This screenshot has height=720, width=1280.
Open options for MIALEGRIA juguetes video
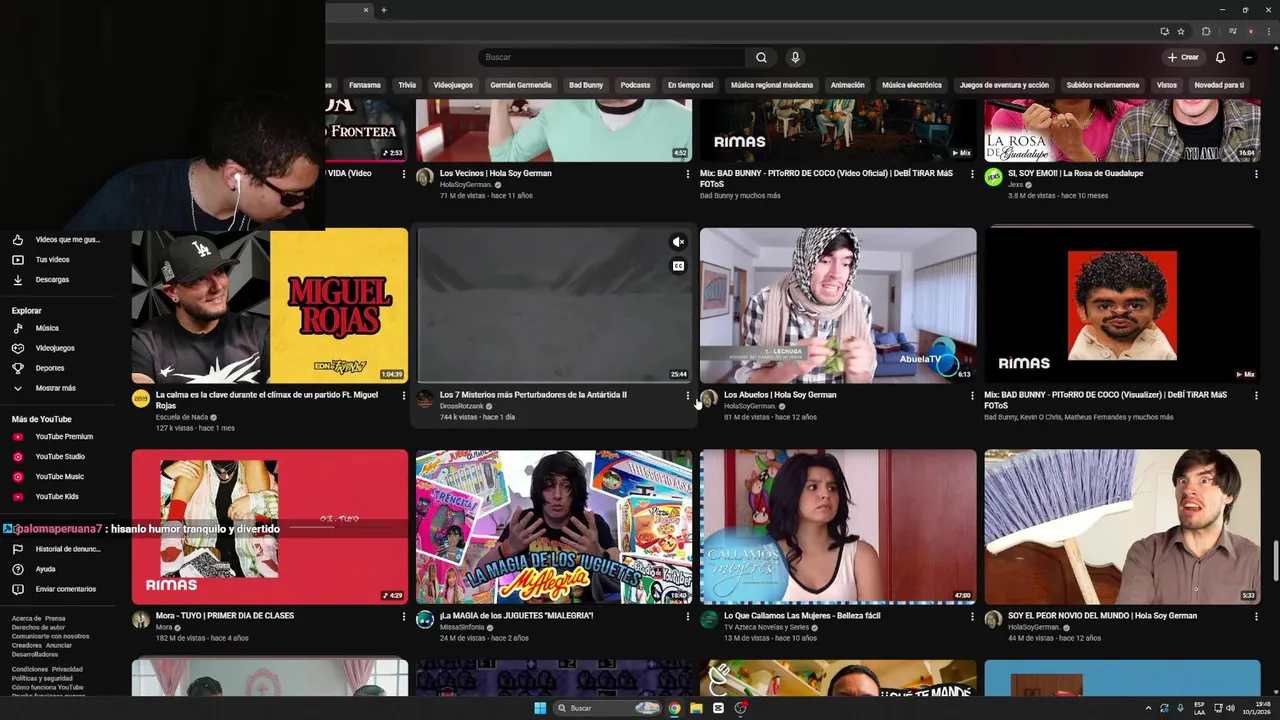pos(688,617)
